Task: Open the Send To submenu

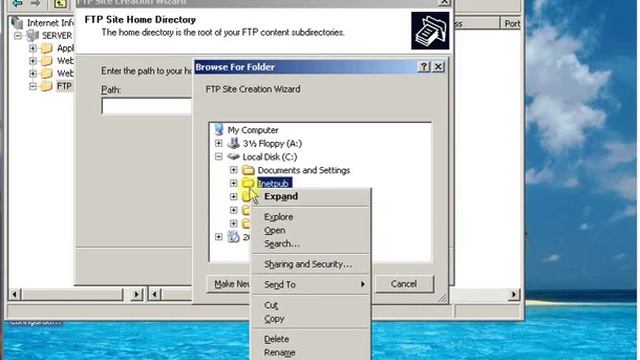Action: click(310, 284)
